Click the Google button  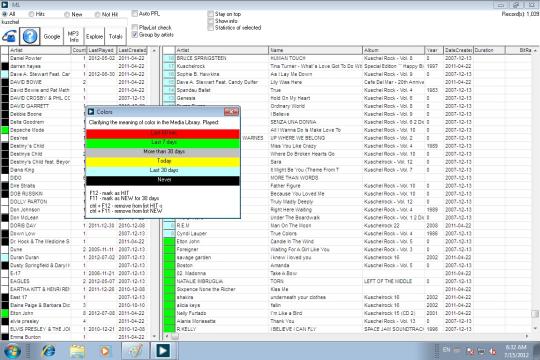click(52, 36)
